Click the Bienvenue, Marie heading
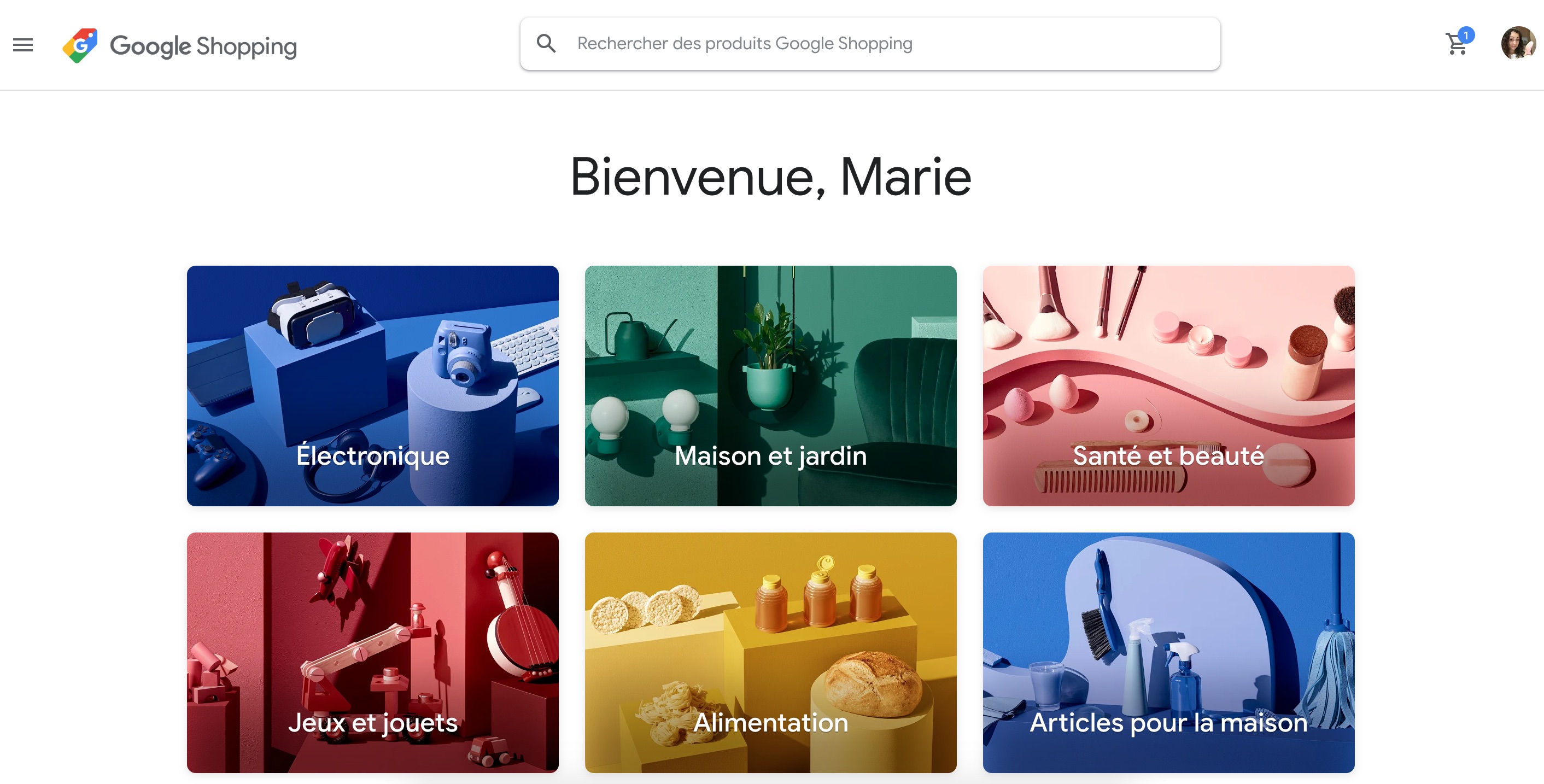 tap(770, 177)
